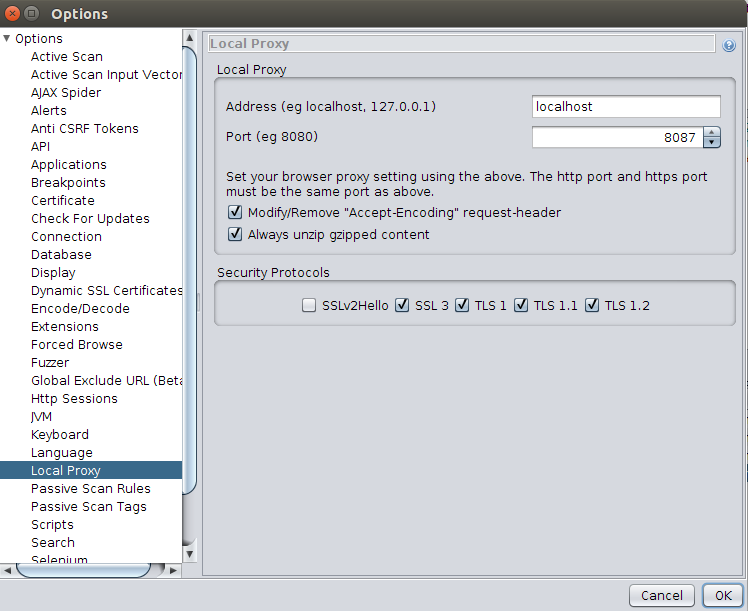Viewport: 748px width, 611px height.
Task: Select Language options
Action: pyautogui.click(x=62, y=453)
